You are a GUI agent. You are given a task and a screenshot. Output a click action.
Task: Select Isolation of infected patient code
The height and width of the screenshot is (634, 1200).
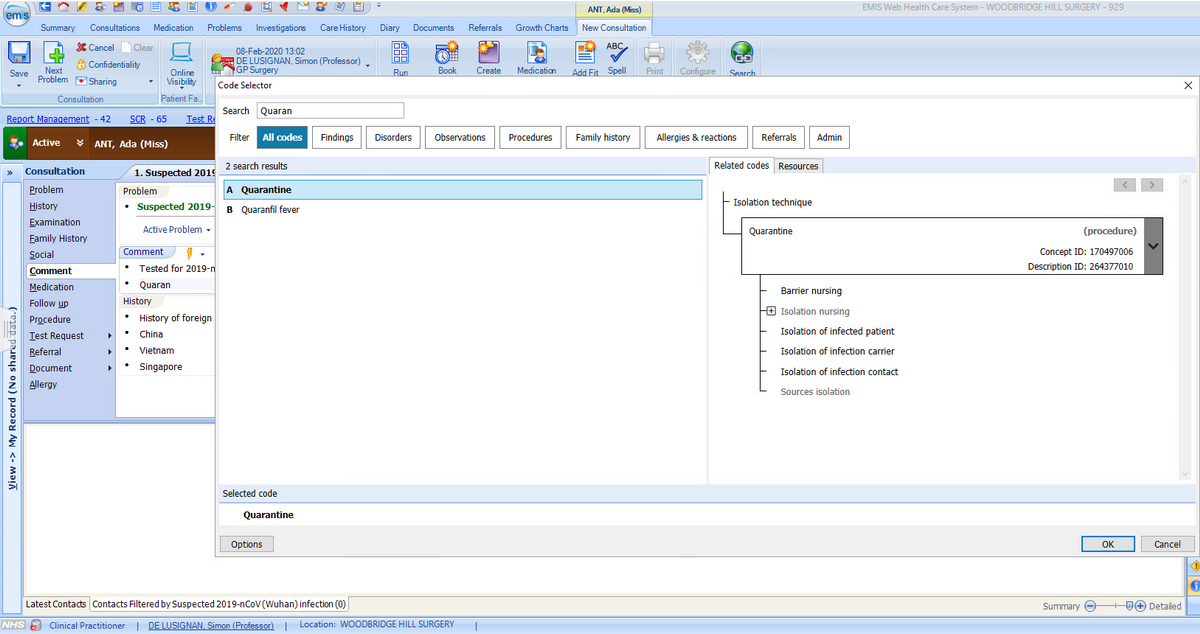pyautogui.click(x=837, y=331)
